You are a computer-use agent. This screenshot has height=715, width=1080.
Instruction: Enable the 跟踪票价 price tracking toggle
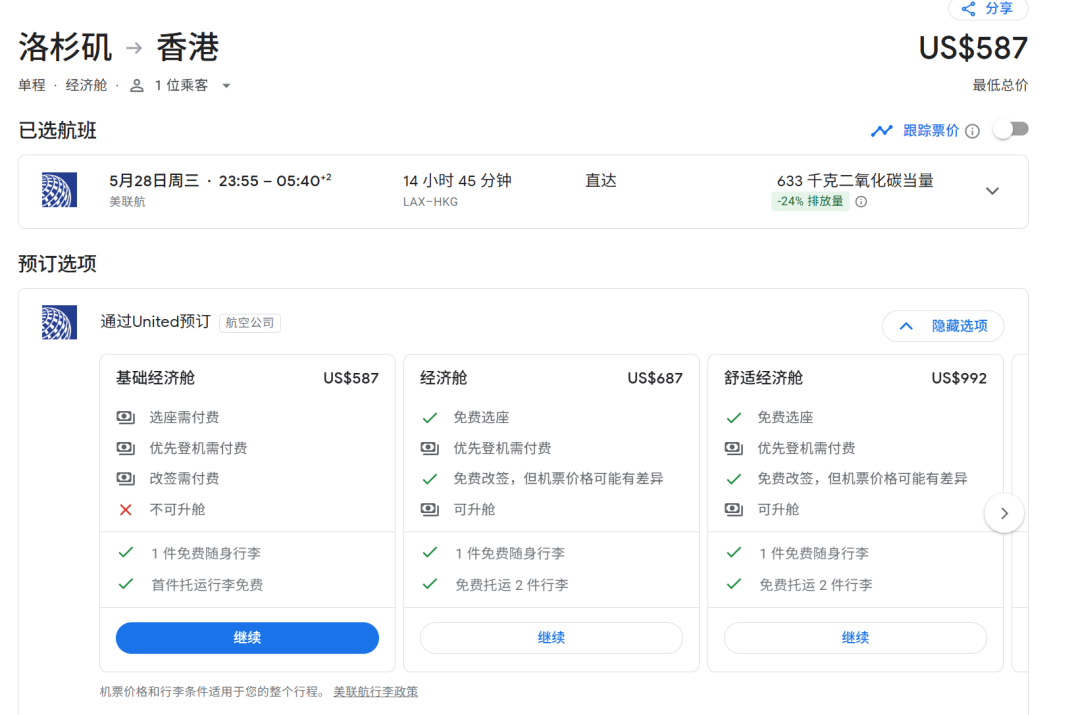[1010, 130]
